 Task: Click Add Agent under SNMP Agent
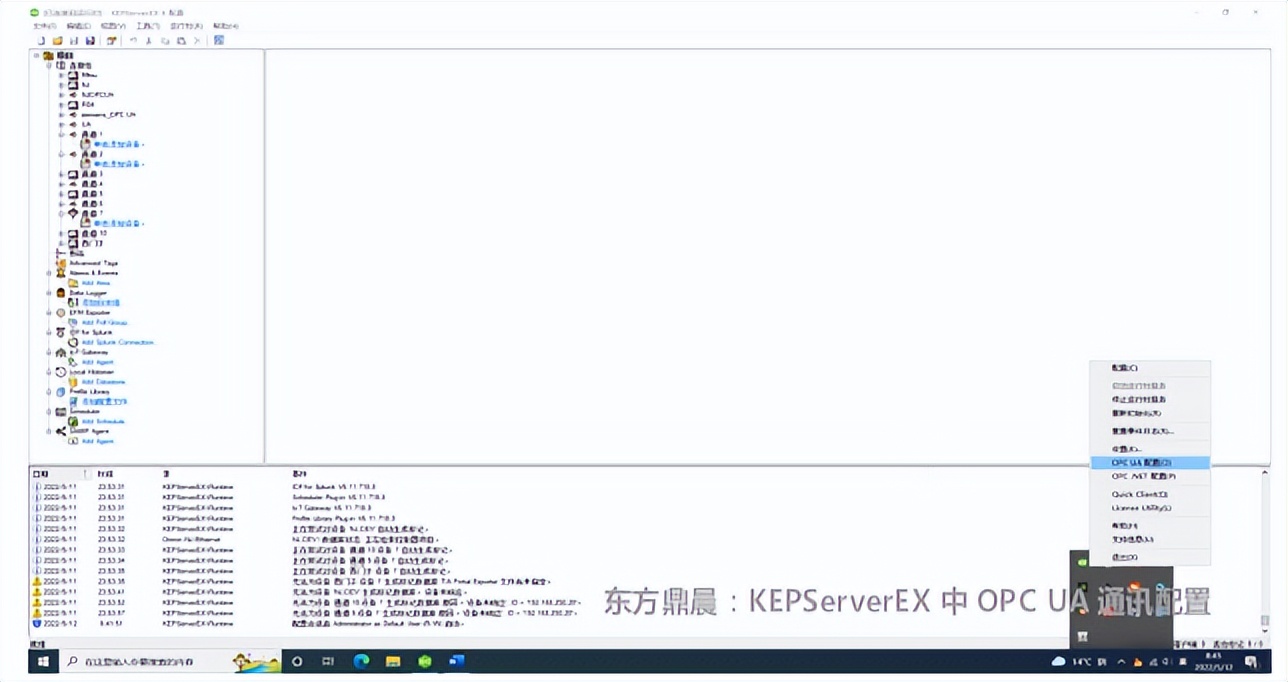pos(98,441)
